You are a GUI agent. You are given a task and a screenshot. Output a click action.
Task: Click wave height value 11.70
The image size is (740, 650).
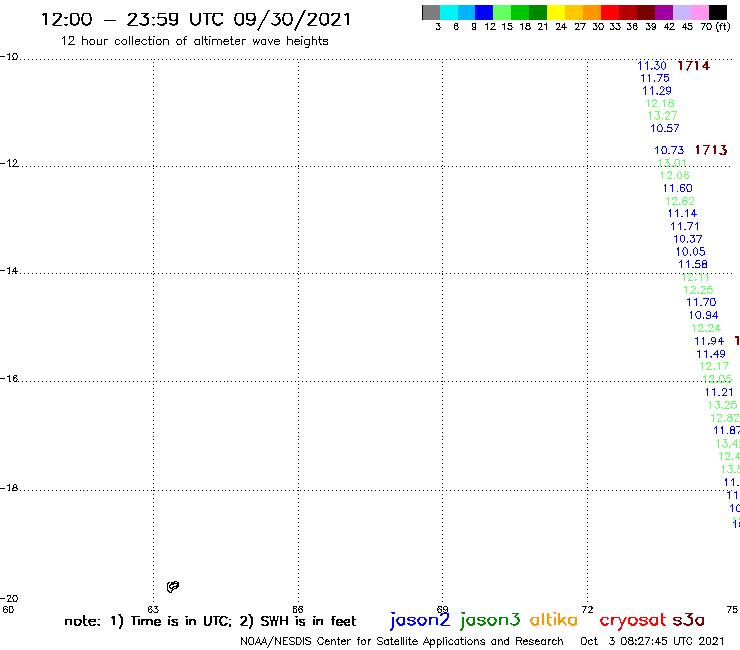pyautogui.click(x=701, y=303)
